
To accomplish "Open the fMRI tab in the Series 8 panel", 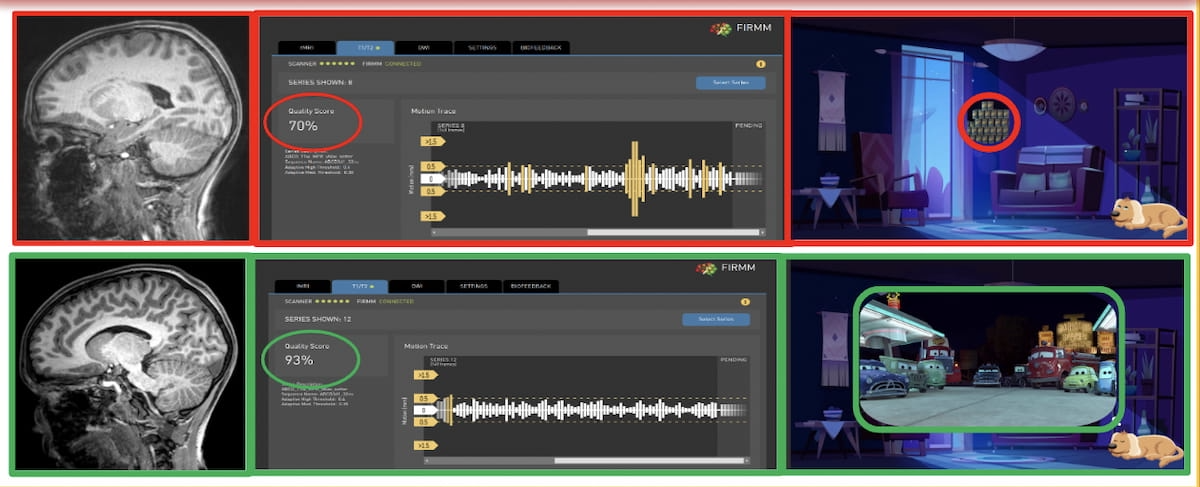I will (x=305, y=47).
